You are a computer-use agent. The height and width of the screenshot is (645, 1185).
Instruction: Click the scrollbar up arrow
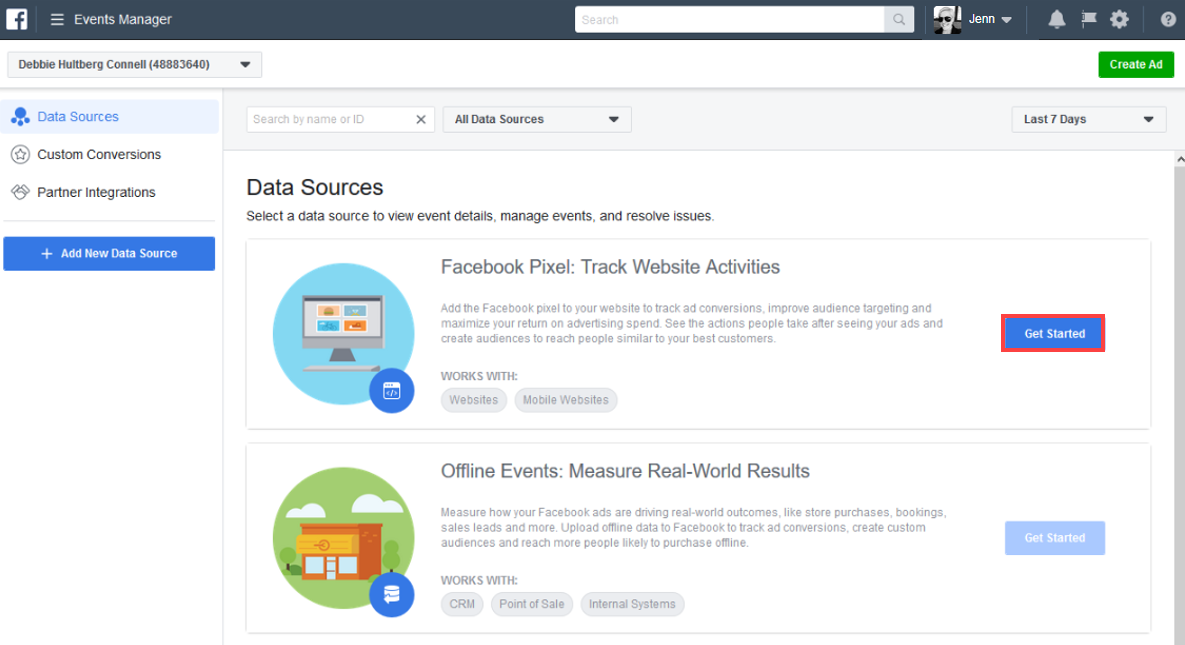[x=1180, y=160]
